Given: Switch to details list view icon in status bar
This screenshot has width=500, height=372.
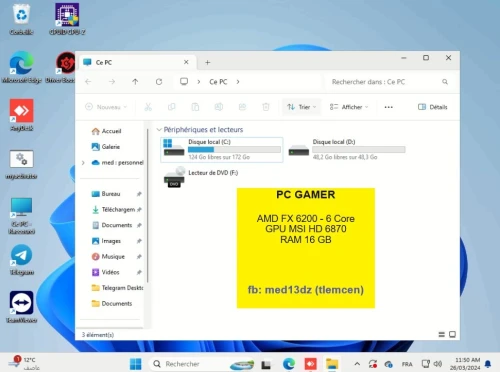Looking at the screenshot, I should 441,334.
